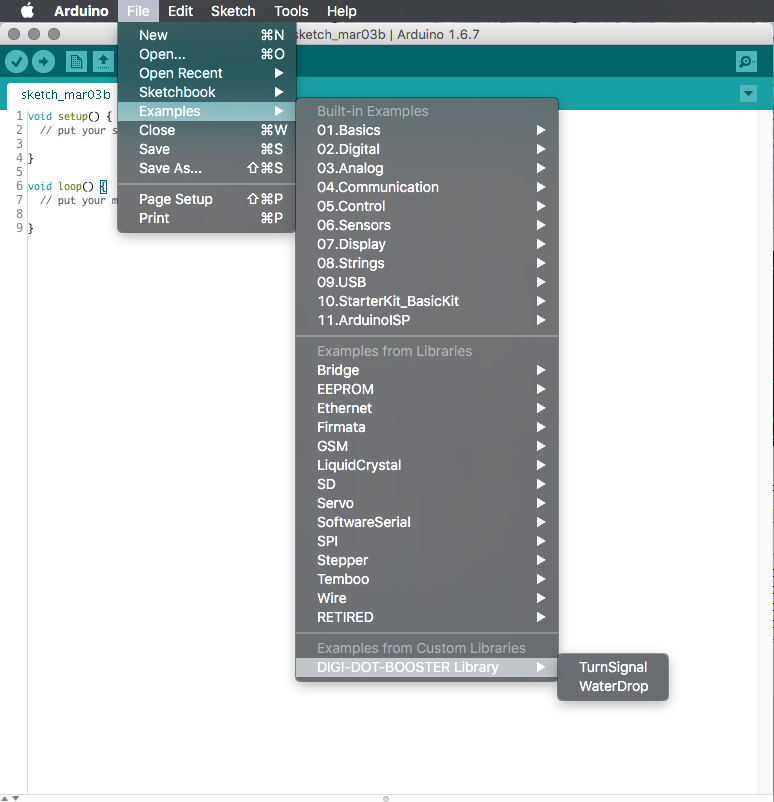This screenshot has height=802, width=774.
Task: Expand the 02.Digital examples submenu
Action: [427, 149]
